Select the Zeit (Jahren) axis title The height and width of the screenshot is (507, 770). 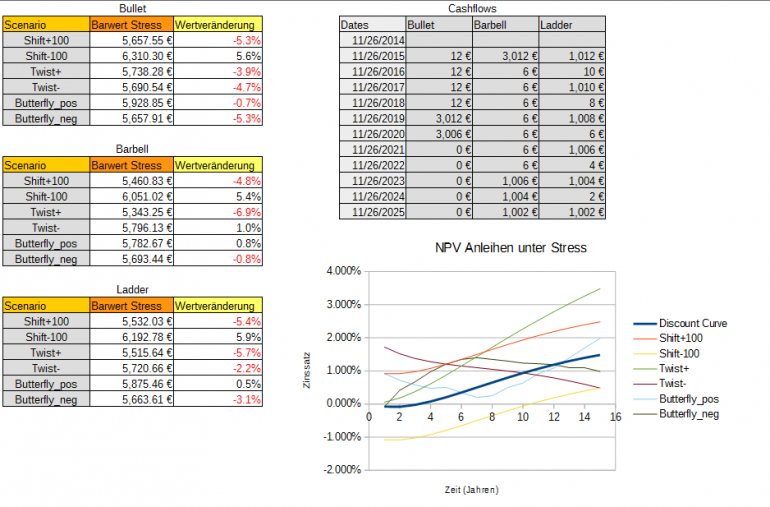tap(471, 490)
